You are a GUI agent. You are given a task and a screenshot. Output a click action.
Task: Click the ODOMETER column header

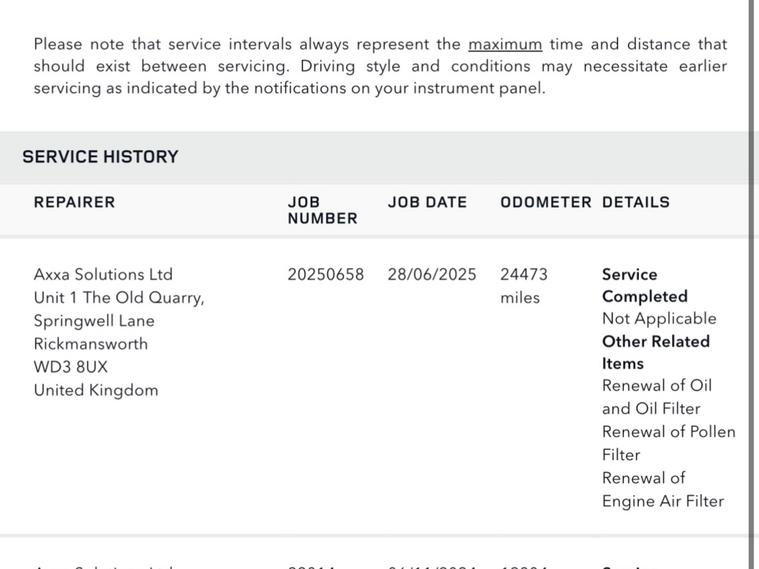tap(546, 202)
